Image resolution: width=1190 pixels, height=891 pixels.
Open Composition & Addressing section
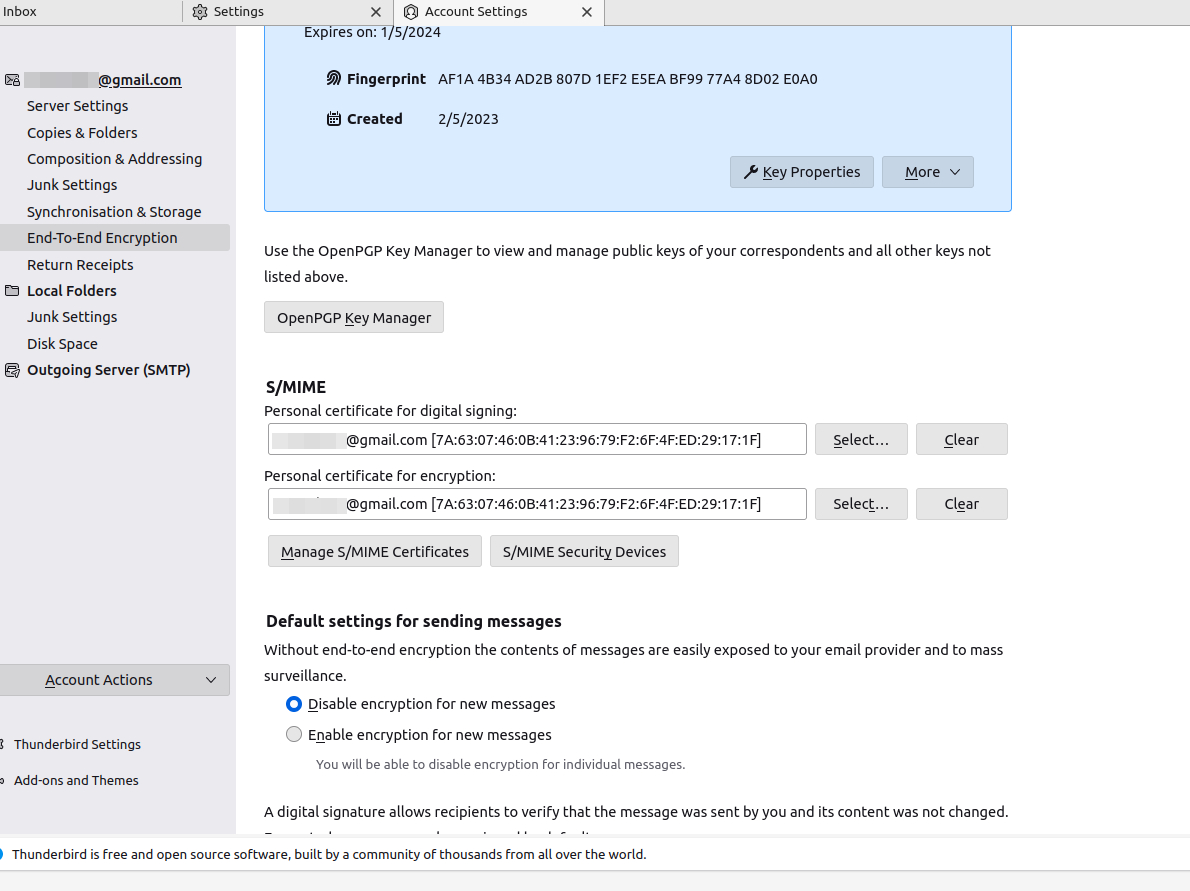coord(115,159)
